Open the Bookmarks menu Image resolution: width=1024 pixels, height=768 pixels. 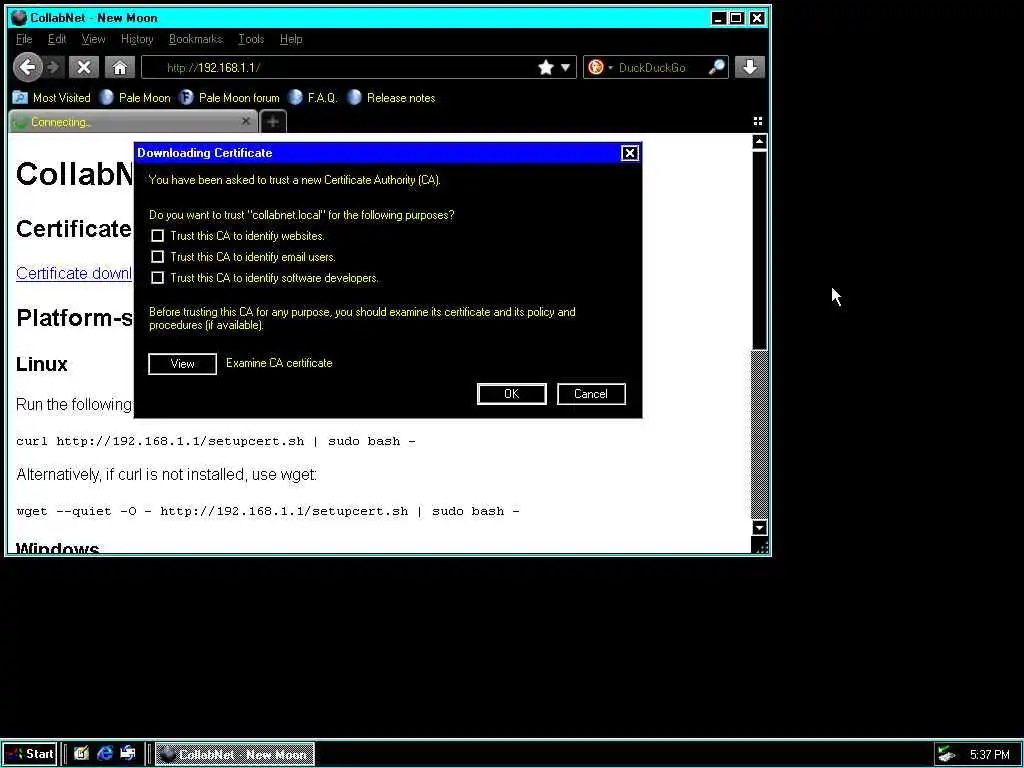tap(196, 39)
